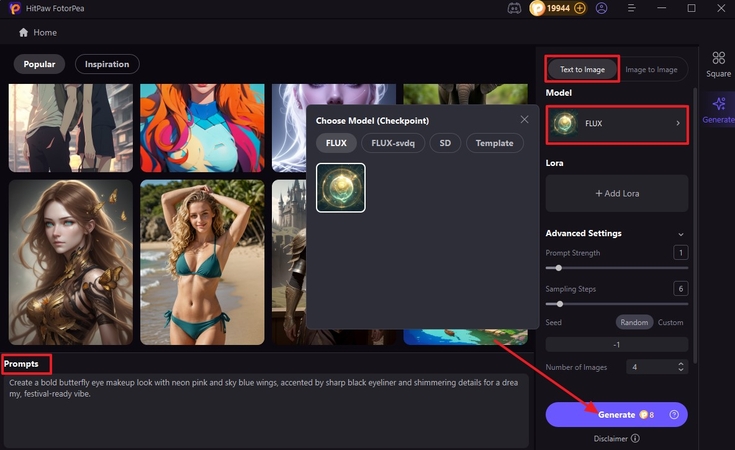Image resolution: width=735 pixels, height=450 pixels.
Task: Add more coins with plus icon
Action: pos(580,8)
